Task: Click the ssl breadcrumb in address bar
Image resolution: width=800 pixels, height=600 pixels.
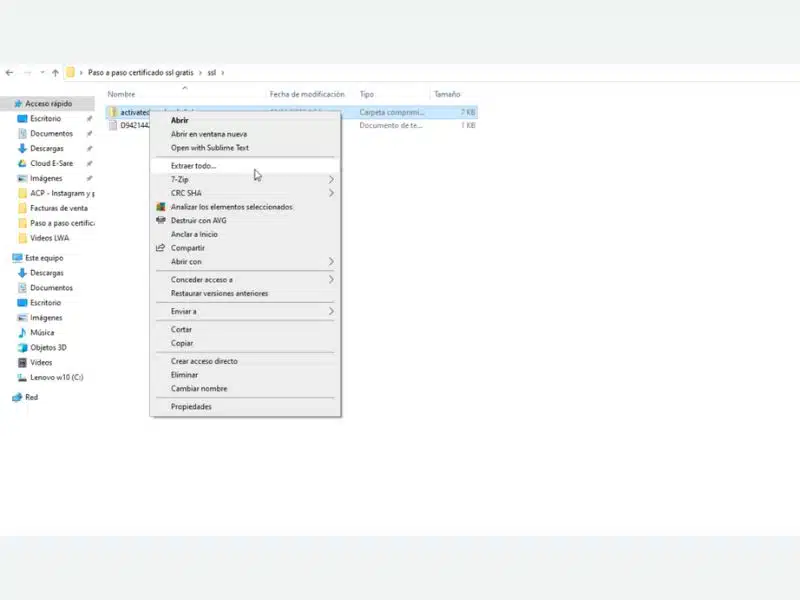Action: [x=211, y=72]
